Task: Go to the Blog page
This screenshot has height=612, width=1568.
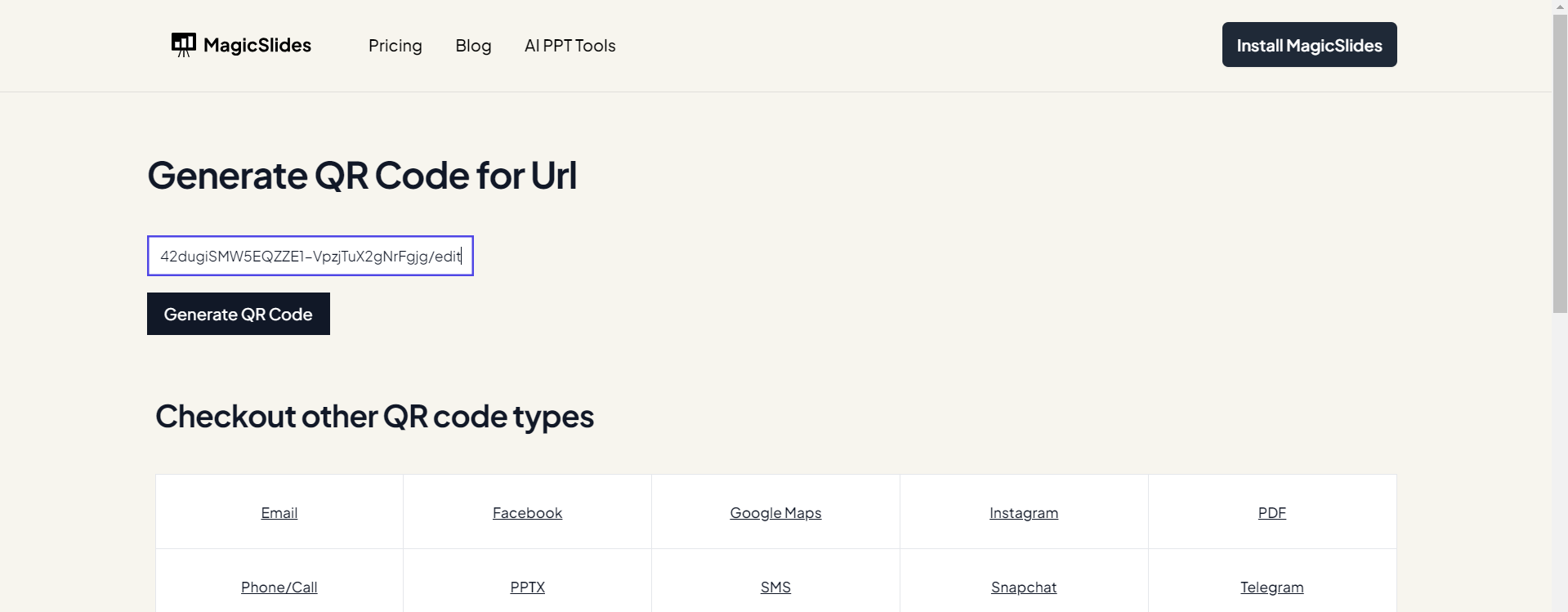Action: [x=473, y=46]
